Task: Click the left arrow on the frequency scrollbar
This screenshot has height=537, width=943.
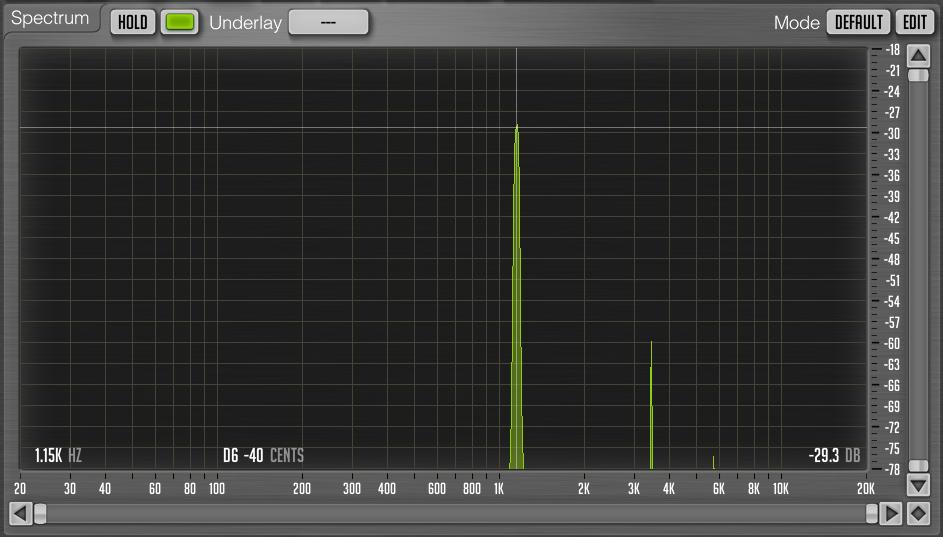Action: coord(20,514)
